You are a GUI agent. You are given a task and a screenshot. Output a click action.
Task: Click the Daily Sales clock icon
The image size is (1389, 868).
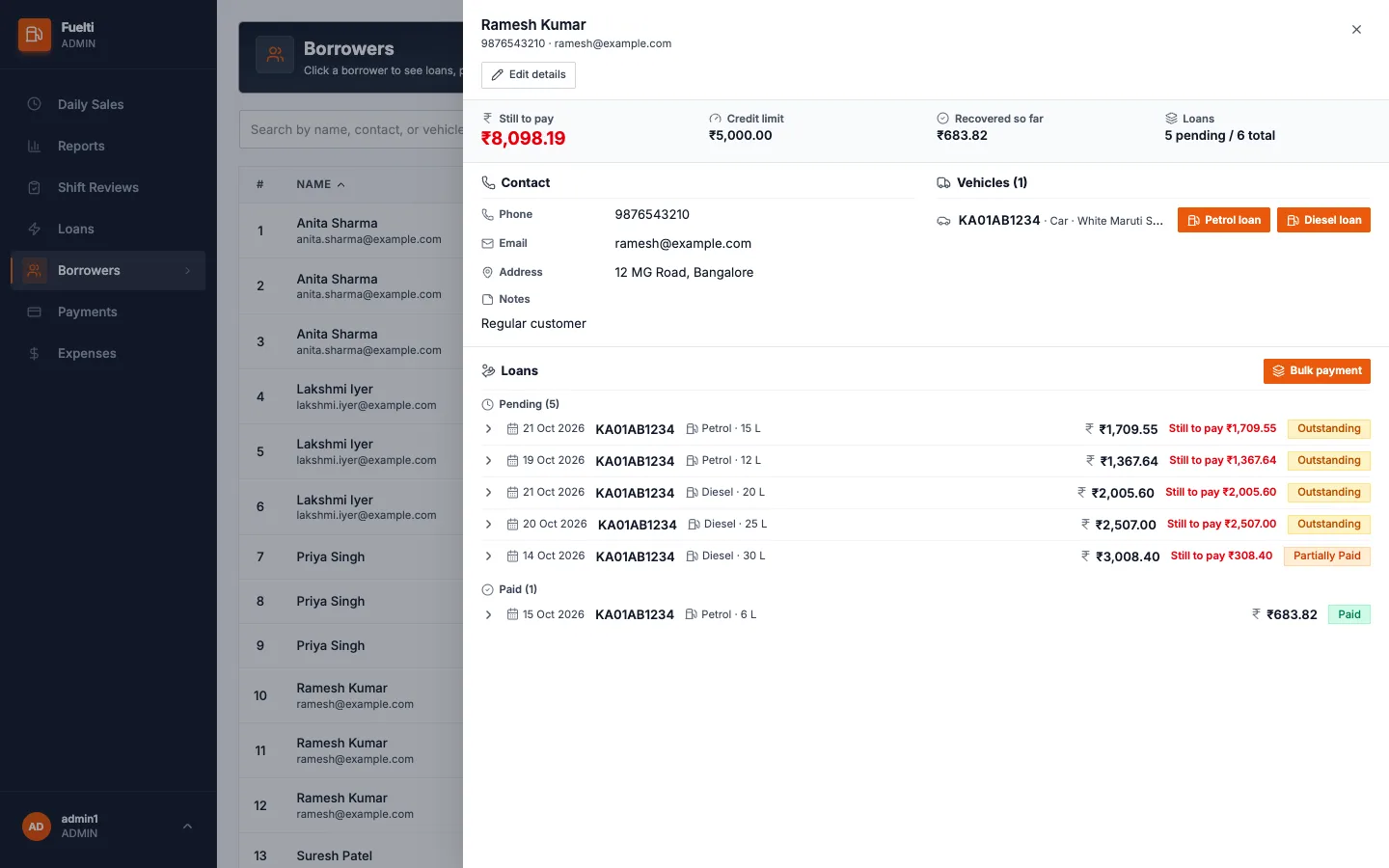click(x=34, y=104)
